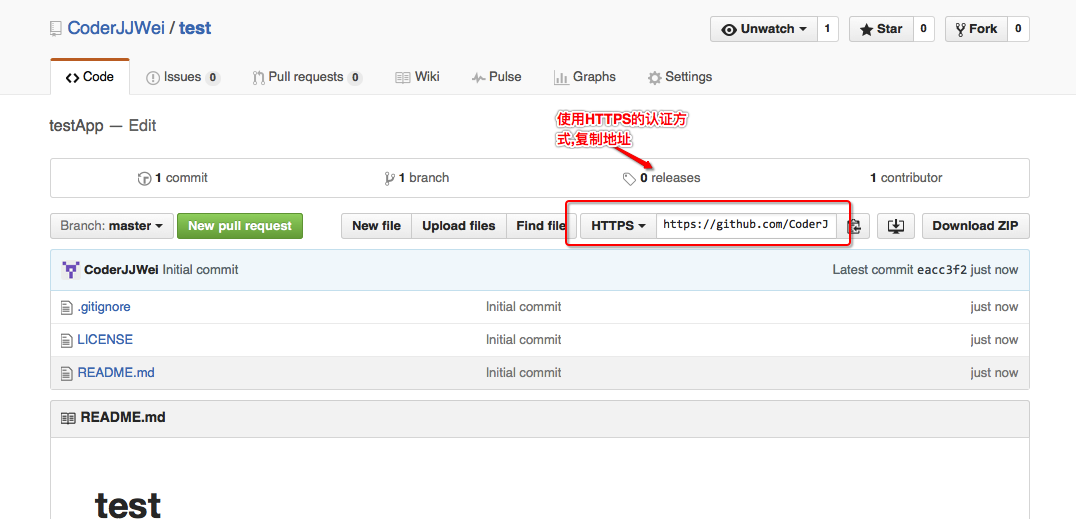
Task: Open the README.md file link
Action: 116,373
